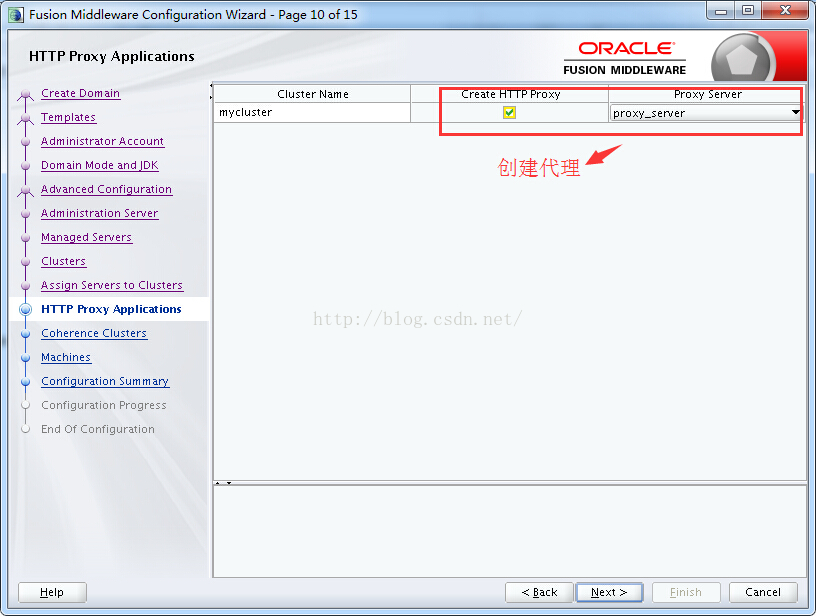Click the Cluster Name column header
Image resolution: width=816 pixels, height=616 pixels.
[312, 94]
